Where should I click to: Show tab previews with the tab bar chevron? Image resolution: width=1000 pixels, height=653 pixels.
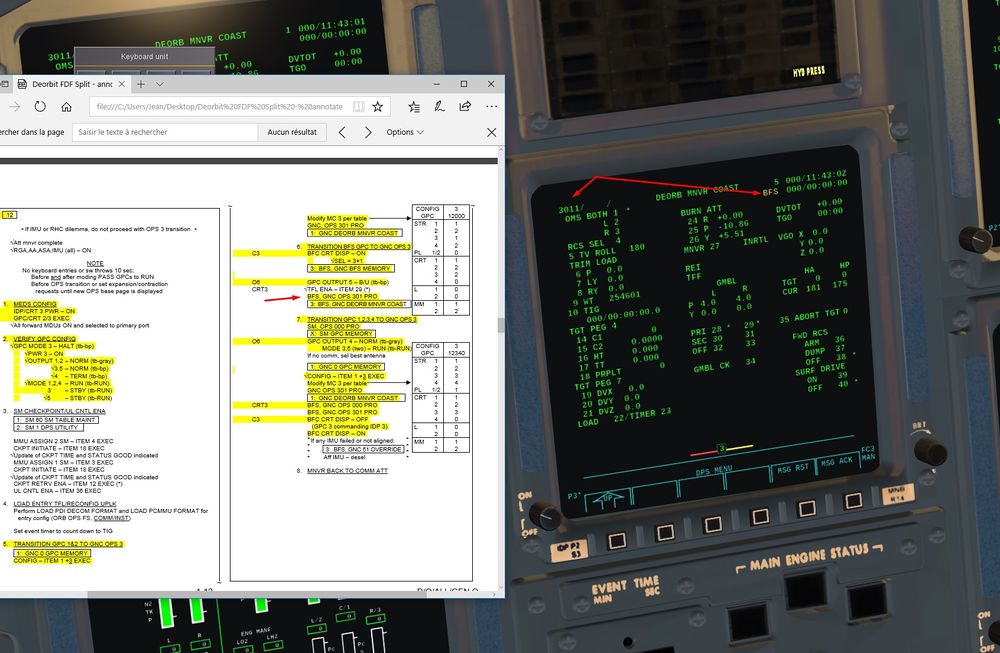point(159,84)
